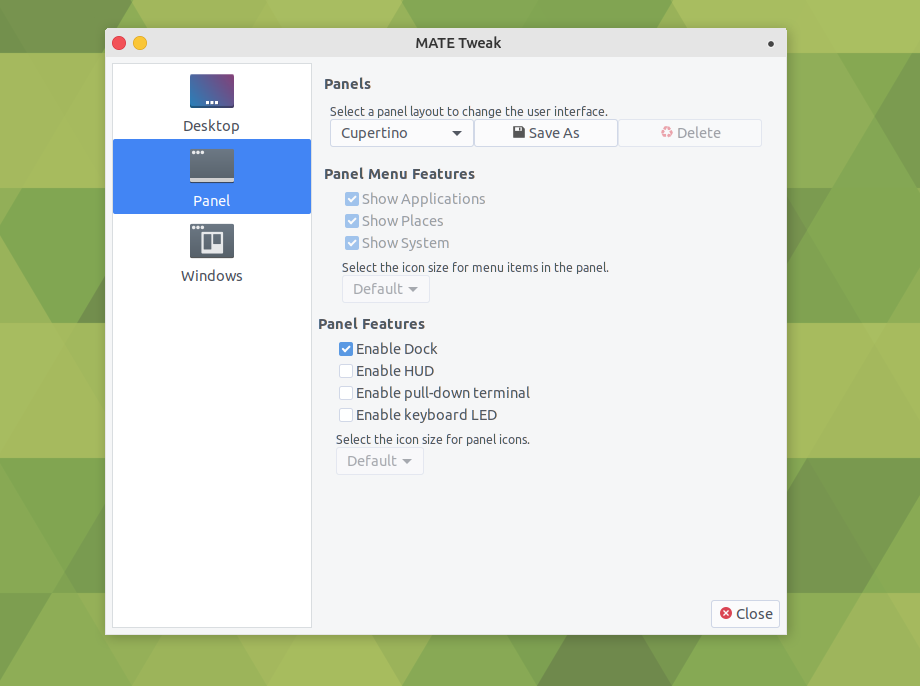920x686 pixels.
Task: Click 'icon size for menu items' text
Action: tap(475, 268)
